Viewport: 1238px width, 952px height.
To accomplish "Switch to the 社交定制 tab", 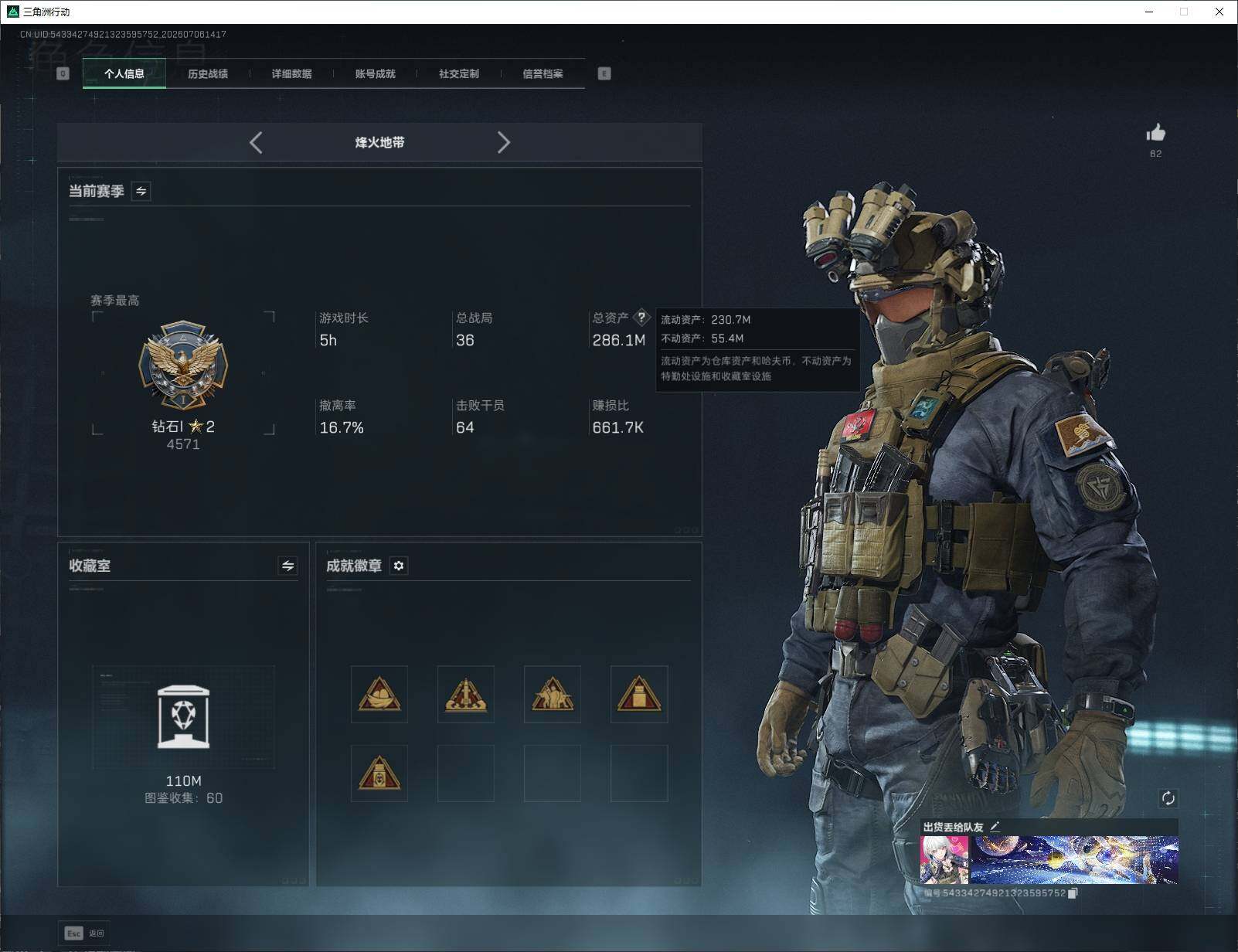I will coord(459,73).
